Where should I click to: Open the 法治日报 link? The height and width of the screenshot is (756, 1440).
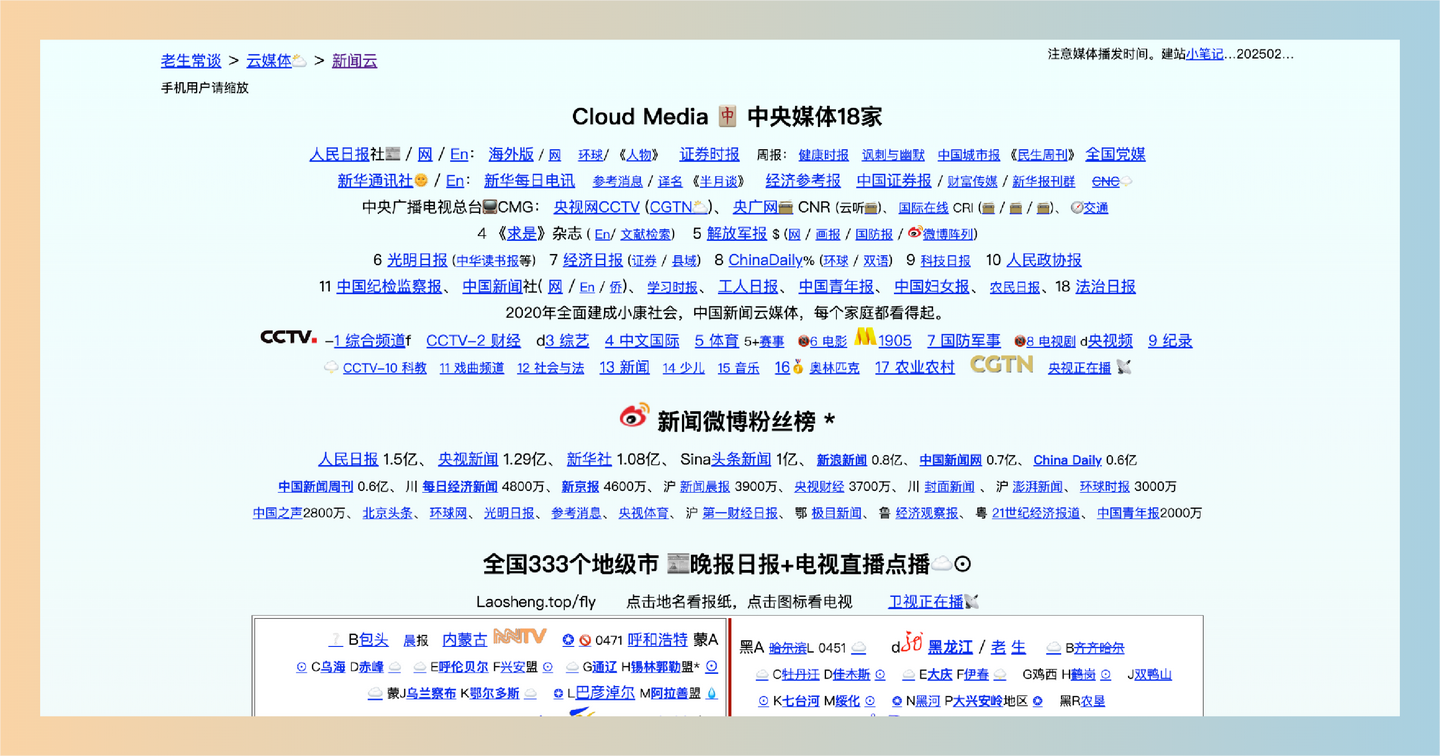[x=1106, y=287]
